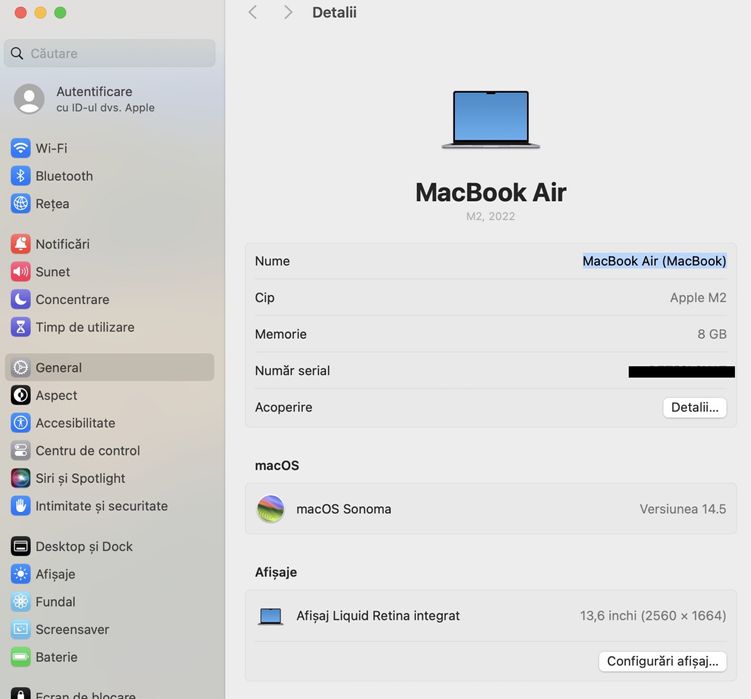Open Notificări bell icon
This screenshot has height=699, width=751.
[21, 244]
